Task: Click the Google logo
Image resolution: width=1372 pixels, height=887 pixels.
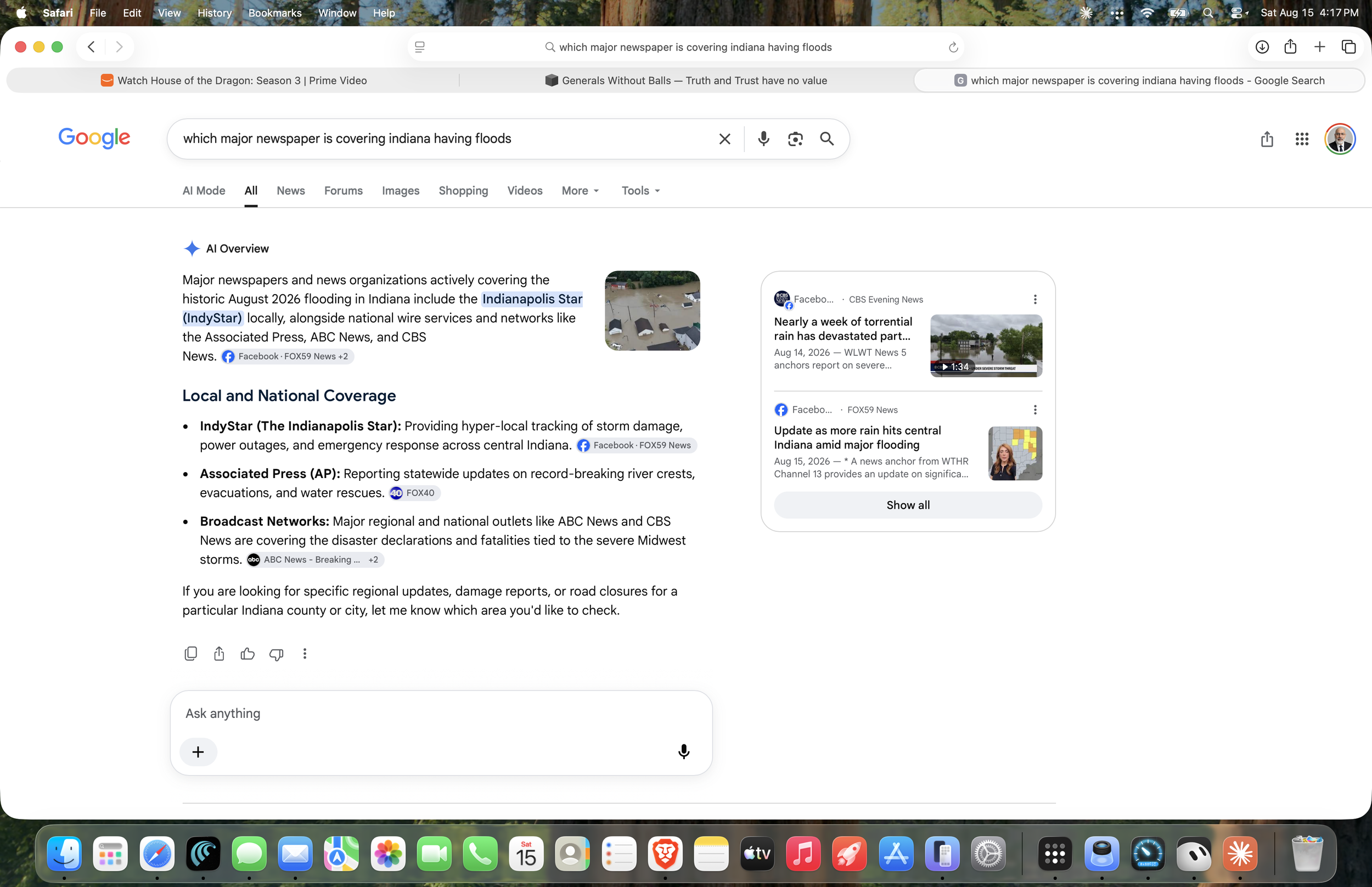Action: (94, 138)
